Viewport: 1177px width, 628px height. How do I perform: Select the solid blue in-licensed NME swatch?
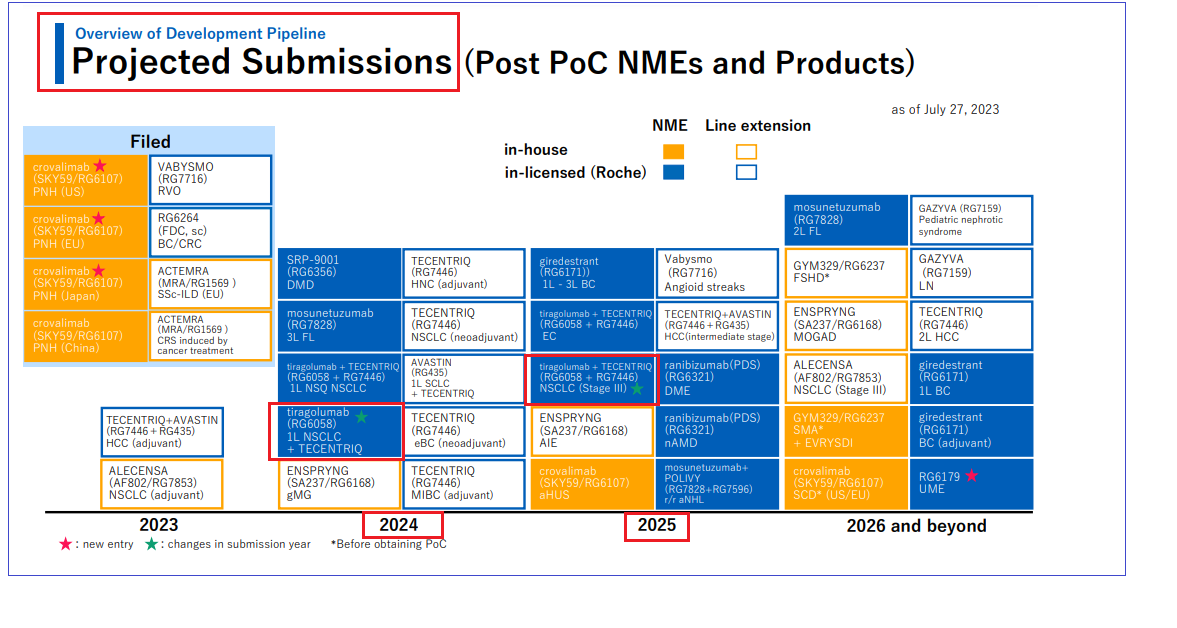(674, 172)
